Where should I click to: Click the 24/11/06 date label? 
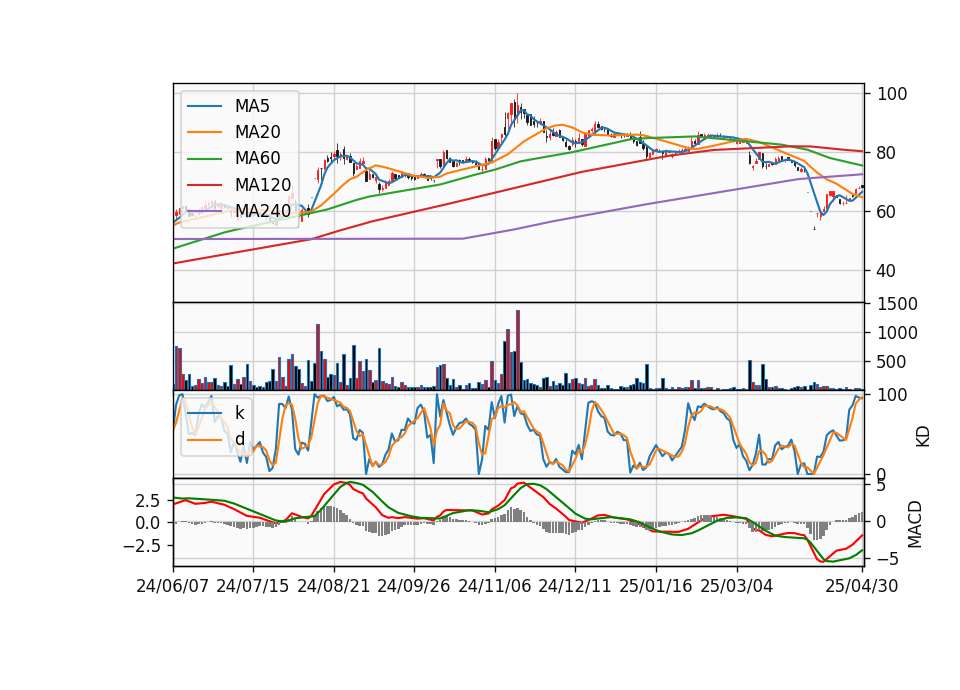pyautogui.click(x=495, y=586)
